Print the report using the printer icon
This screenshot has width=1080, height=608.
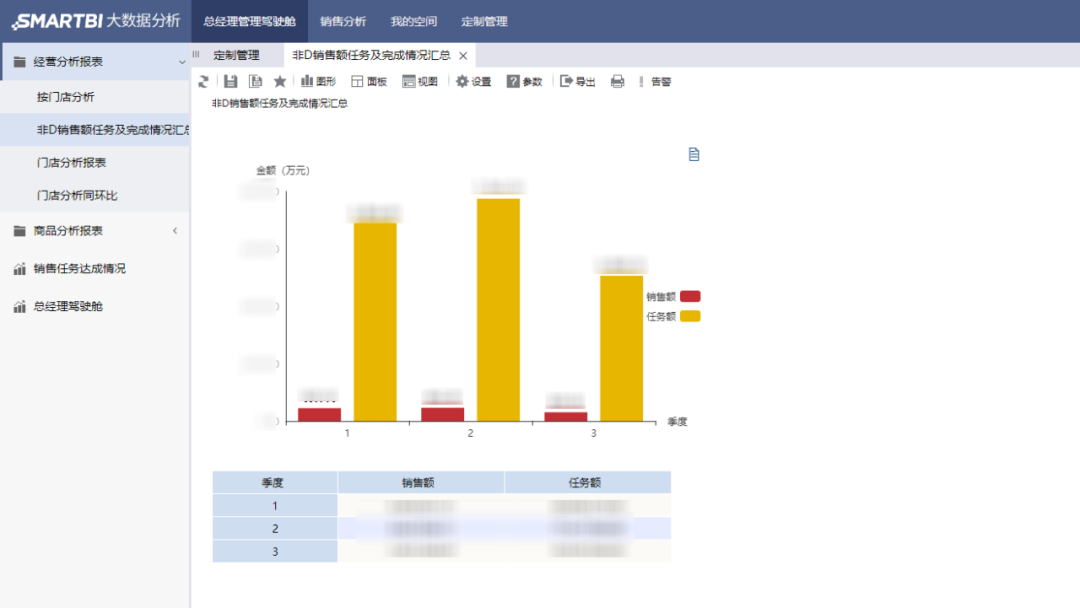point(617,81)
